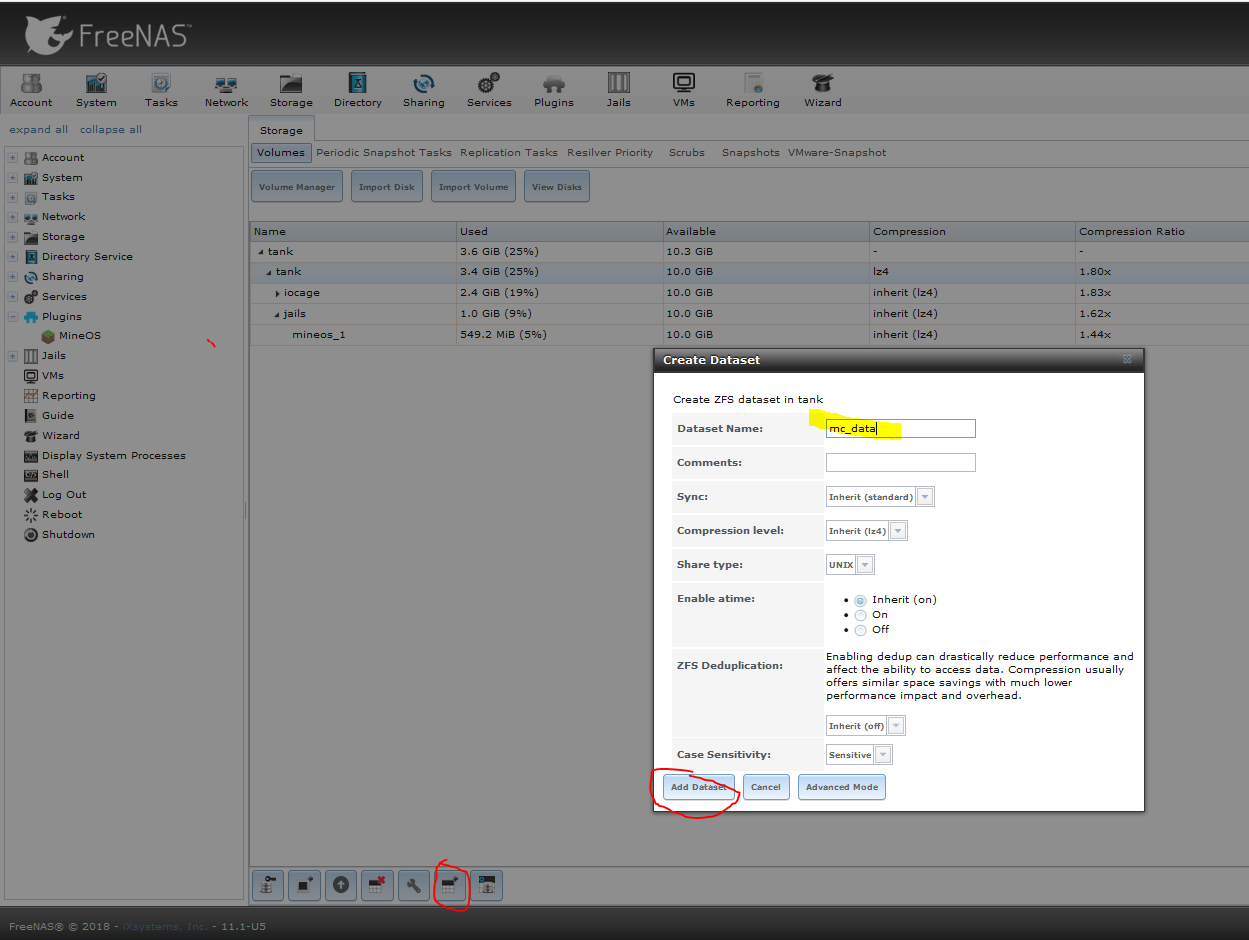Click the Add Dataset button
Screen dimensions: 1249x940
(x=698, y=787)
